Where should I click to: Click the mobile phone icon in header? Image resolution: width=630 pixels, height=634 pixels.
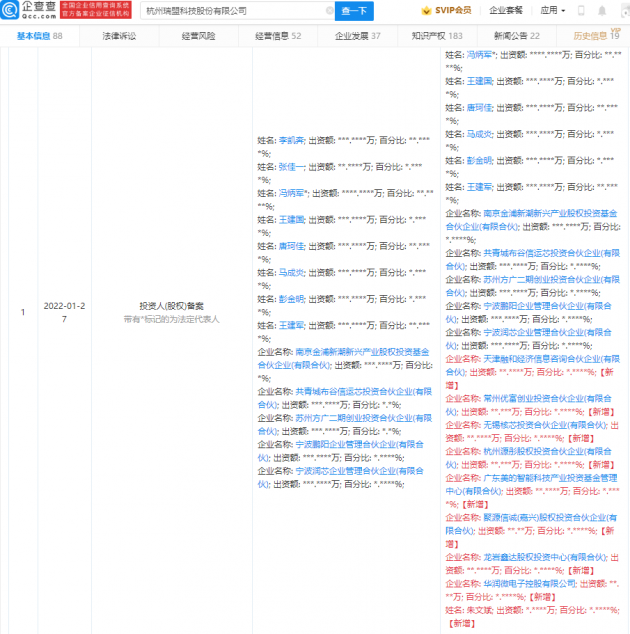click(x=581, y=11)
